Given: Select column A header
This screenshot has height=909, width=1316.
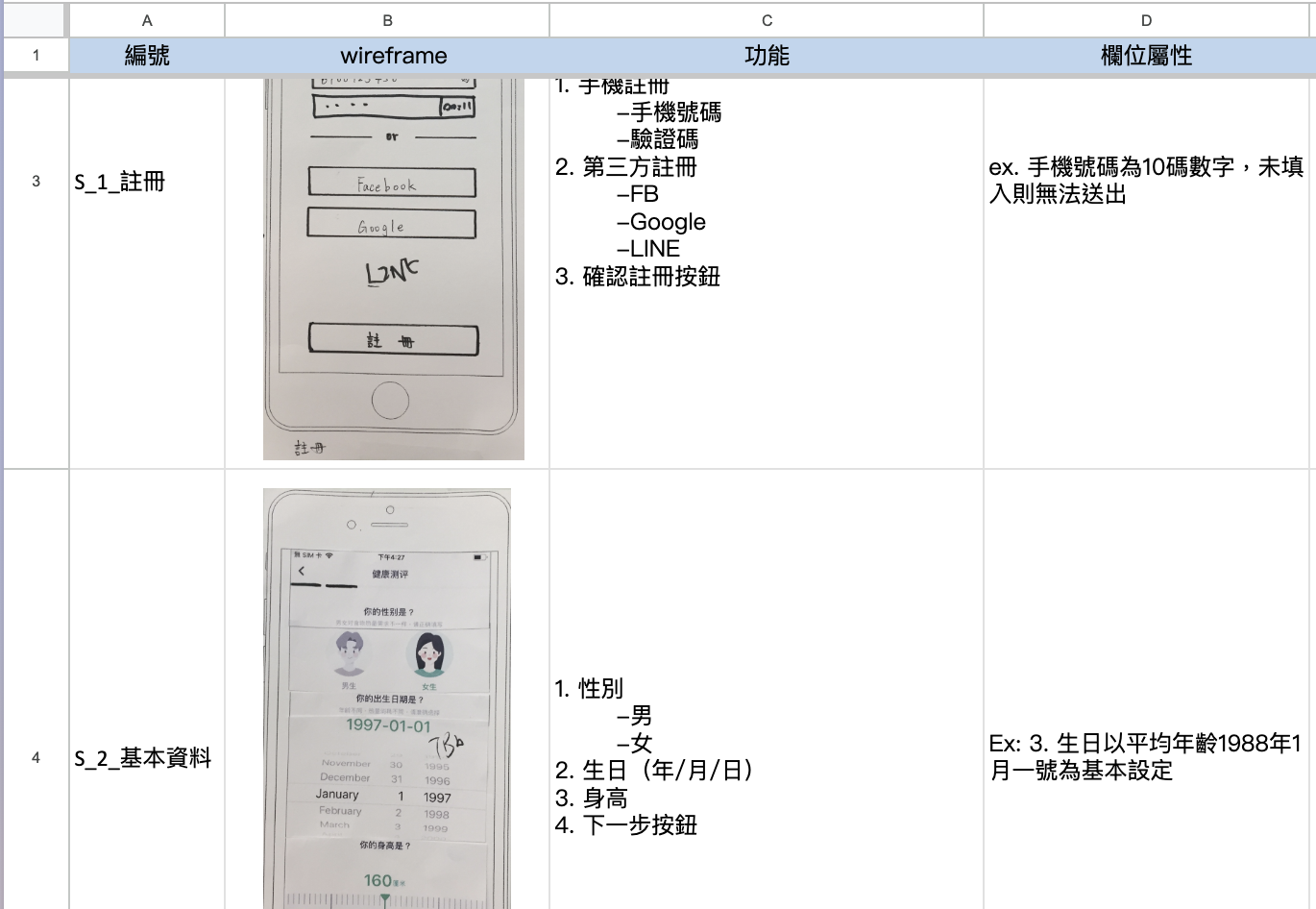Looking at the screenshot, I should [147, 20].
